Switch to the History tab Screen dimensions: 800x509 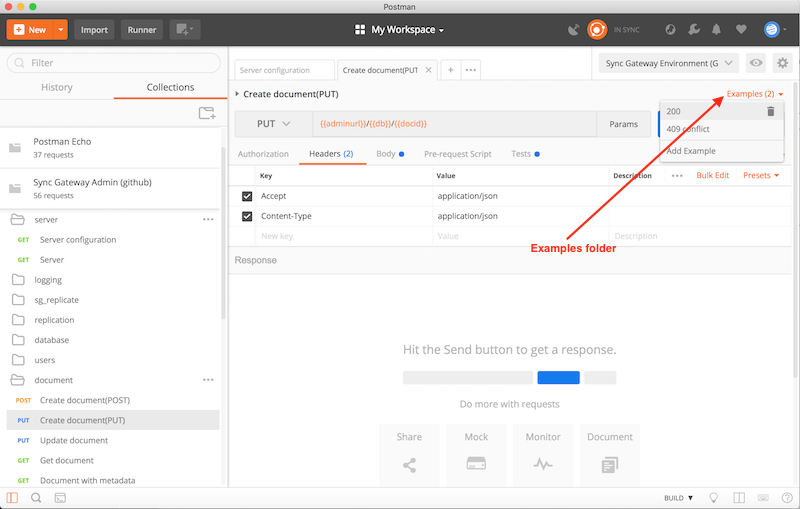tap(57, 87)
